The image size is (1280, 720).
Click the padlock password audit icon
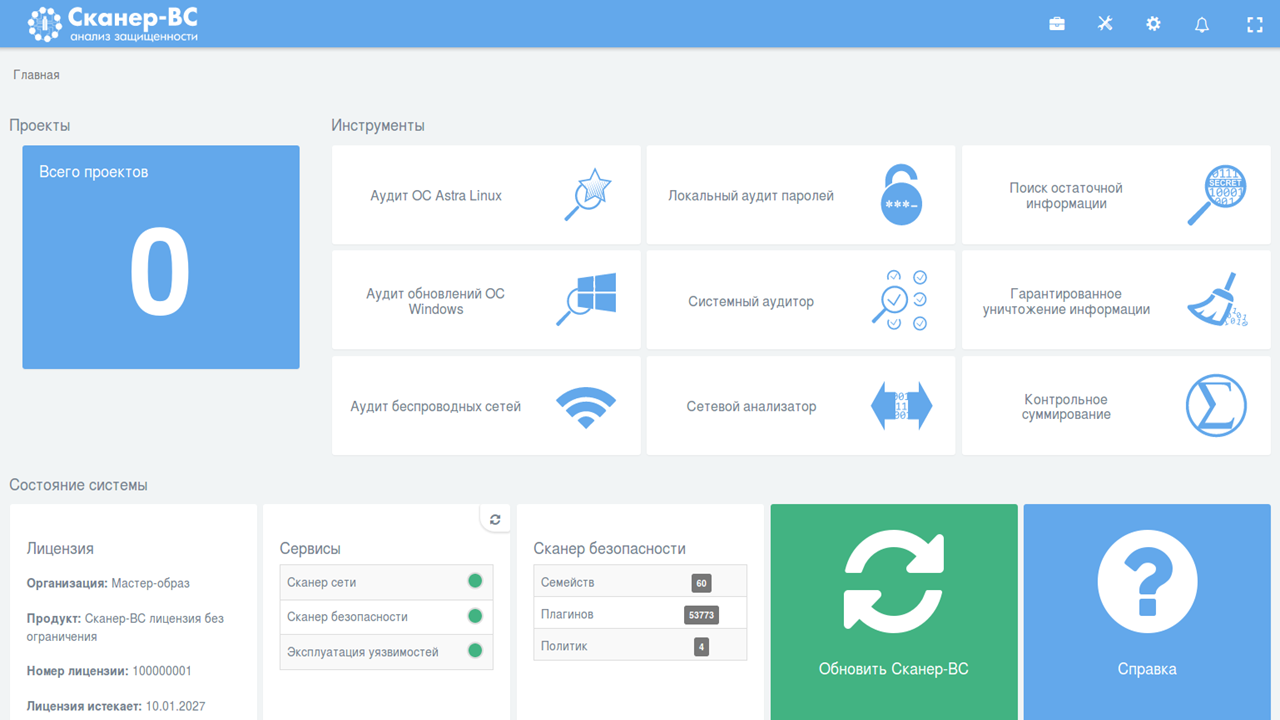click(x=901, y=195)
